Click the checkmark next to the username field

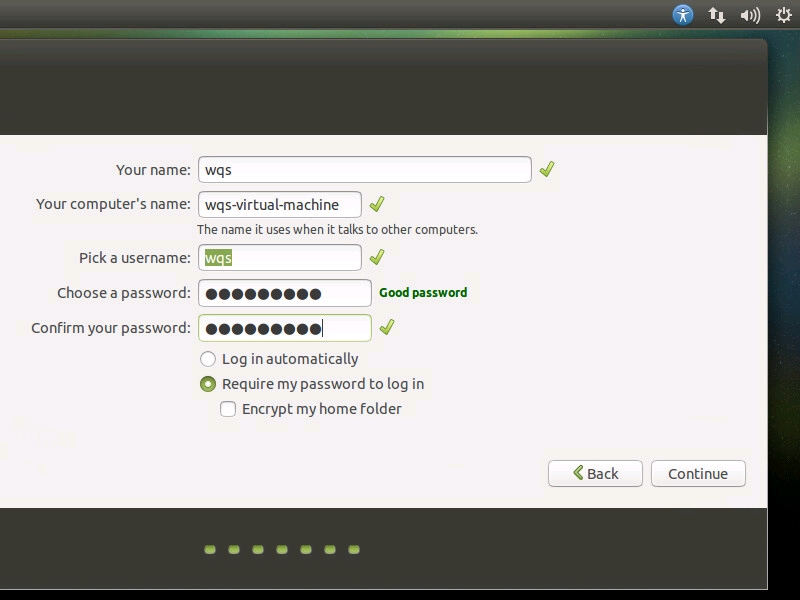coord(377,257)
